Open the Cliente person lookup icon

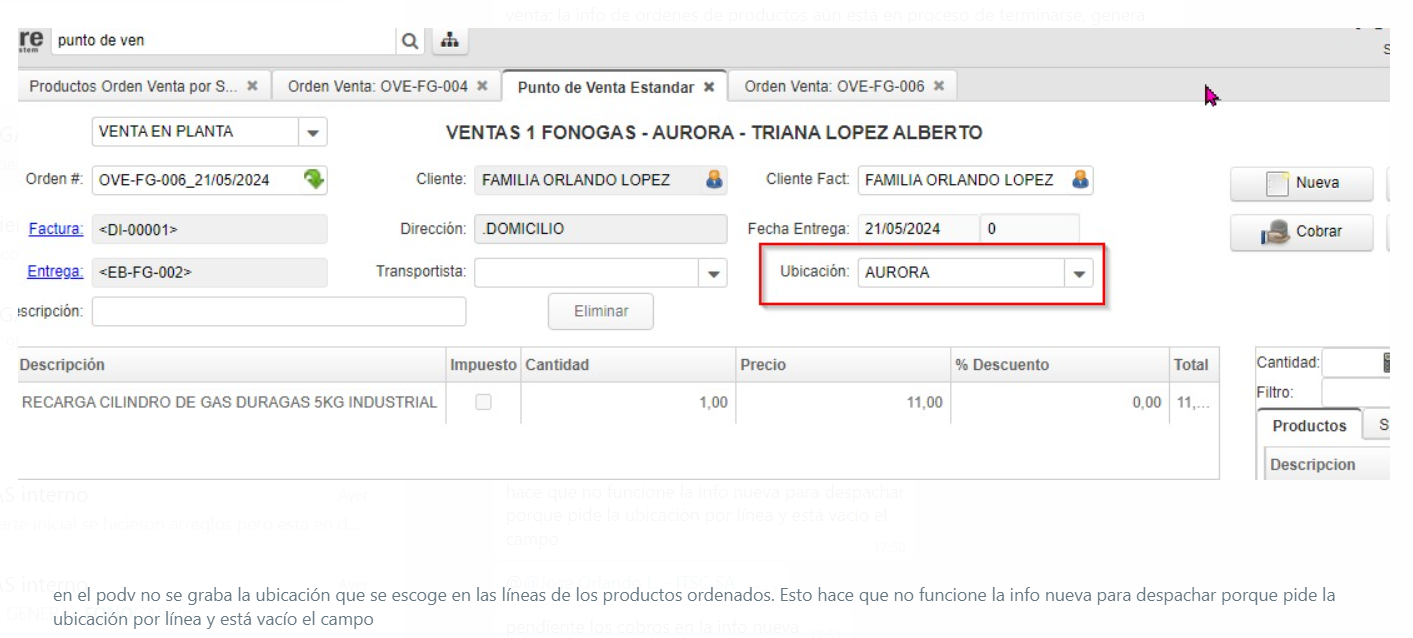tap(714, 180)
